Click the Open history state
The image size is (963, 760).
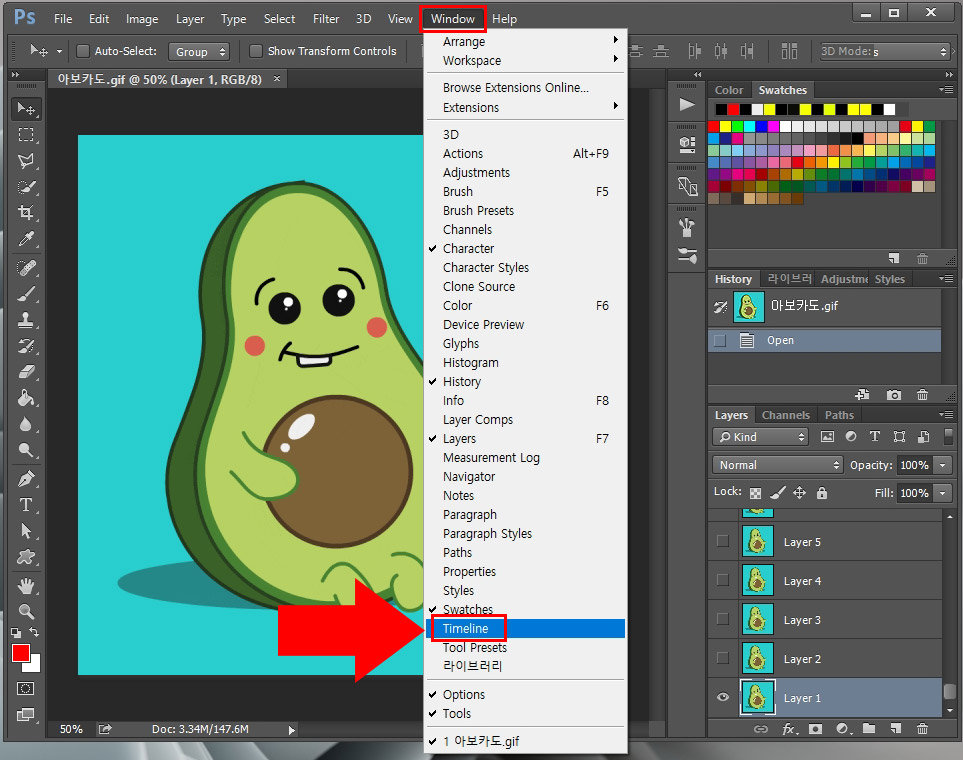tap(824, 340)
